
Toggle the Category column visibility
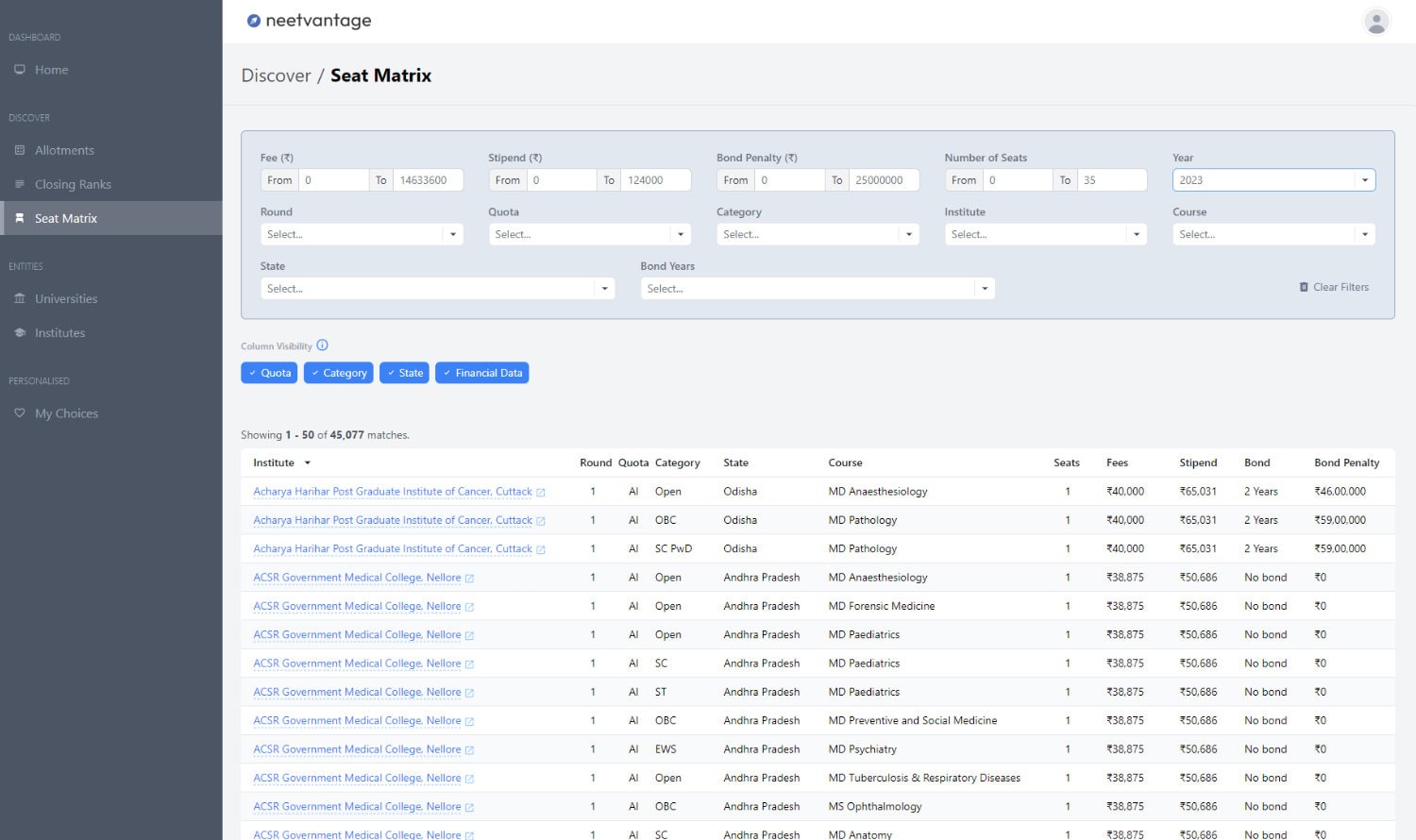[x=338, y=373]
